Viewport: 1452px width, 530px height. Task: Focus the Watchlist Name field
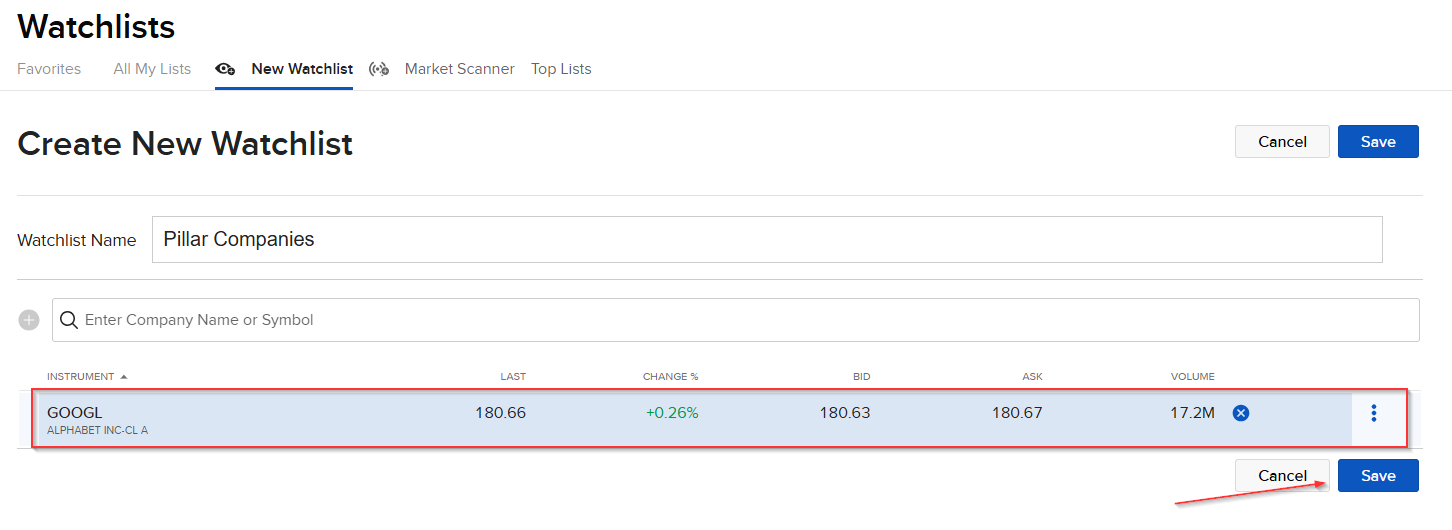767,240
